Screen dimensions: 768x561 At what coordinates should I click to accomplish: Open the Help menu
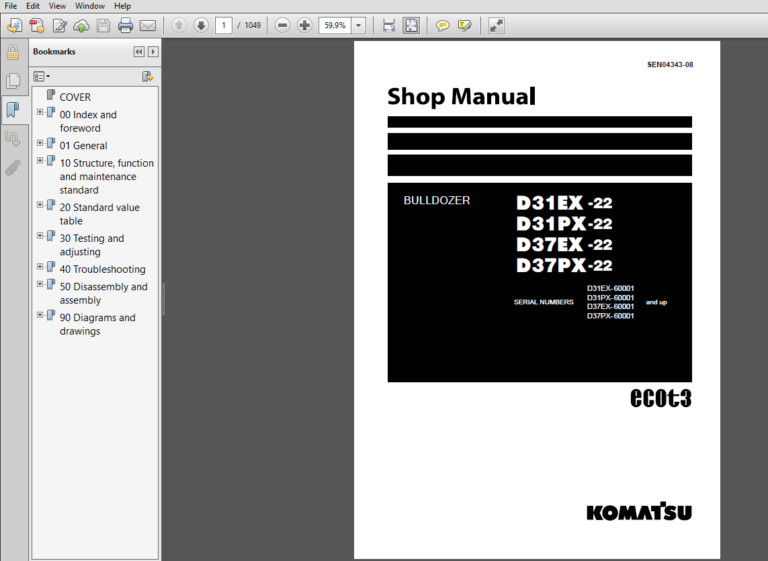tap(122, 6)
